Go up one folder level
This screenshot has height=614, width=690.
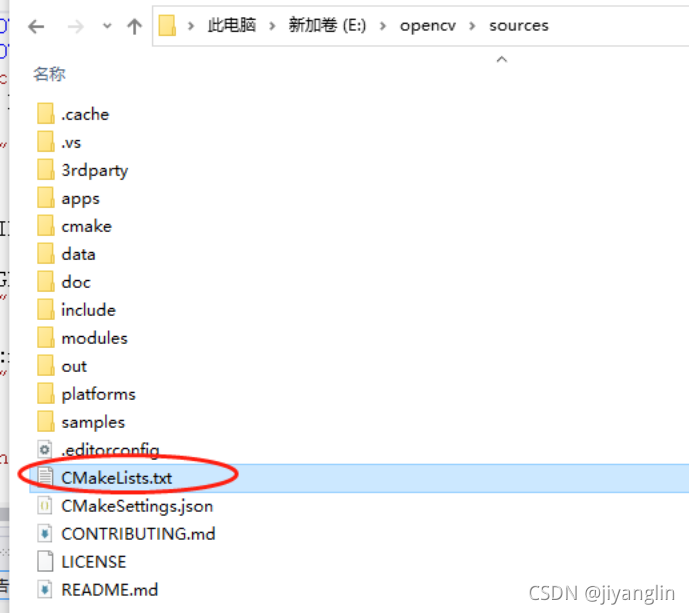click(x=135, y=26)
